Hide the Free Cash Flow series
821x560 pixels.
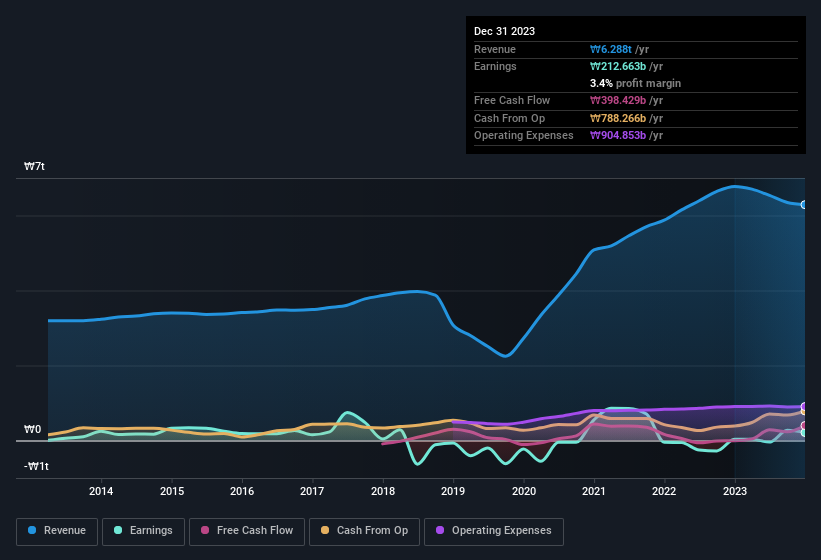(247, 531)
